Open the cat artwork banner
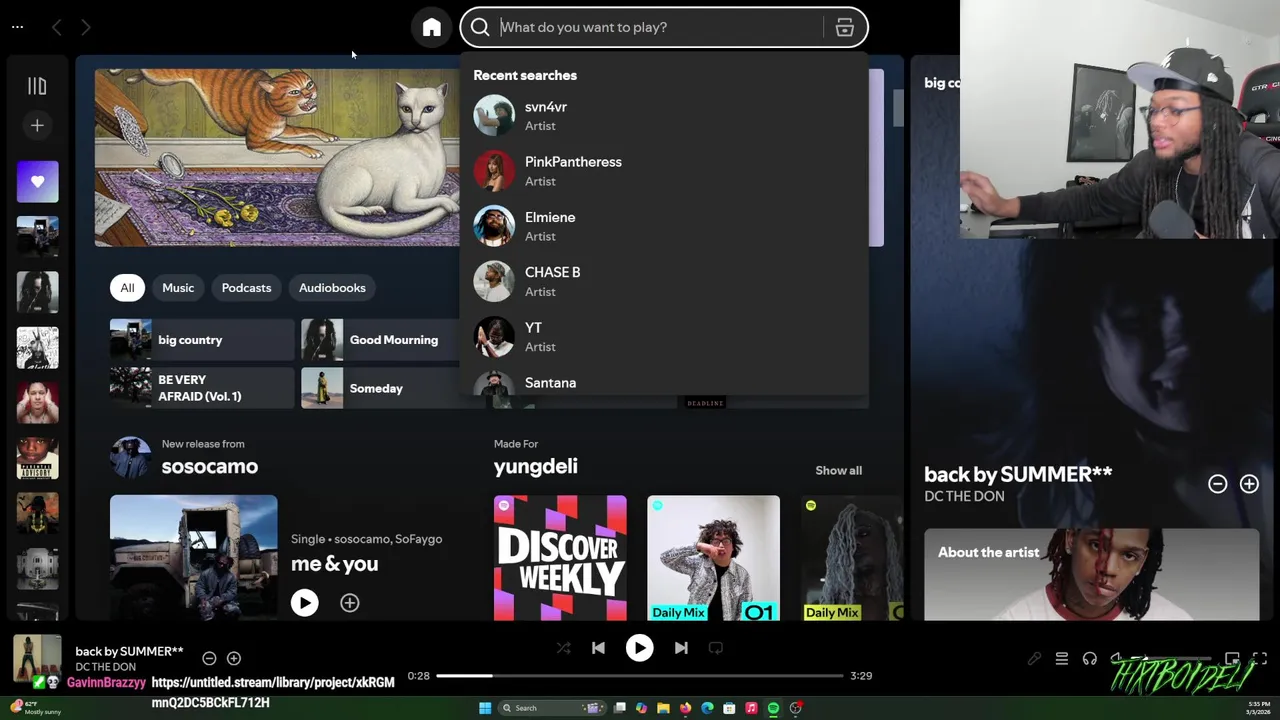This screenshot has width=1280, height=720. click(277, 157)
